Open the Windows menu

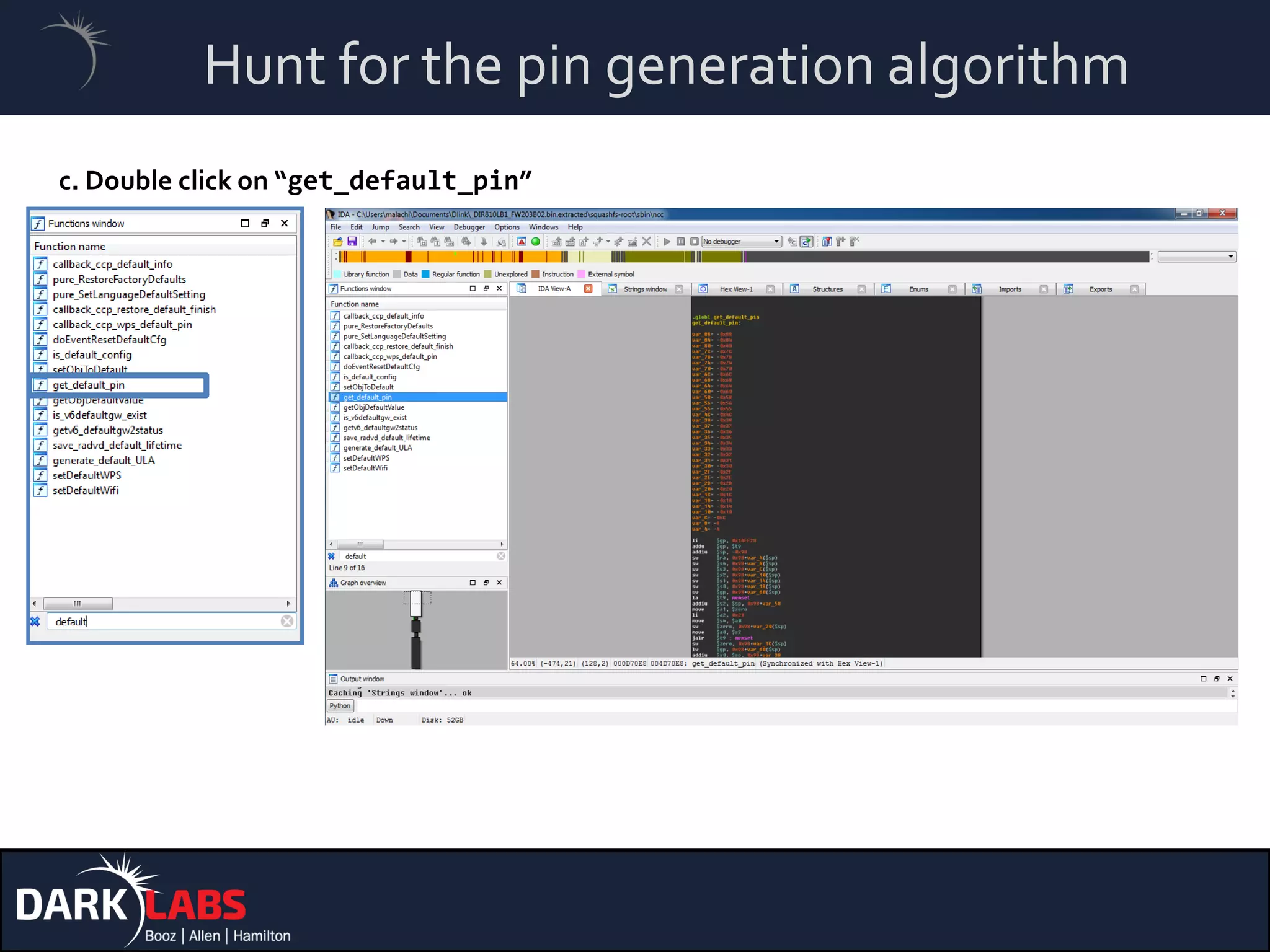543,227
